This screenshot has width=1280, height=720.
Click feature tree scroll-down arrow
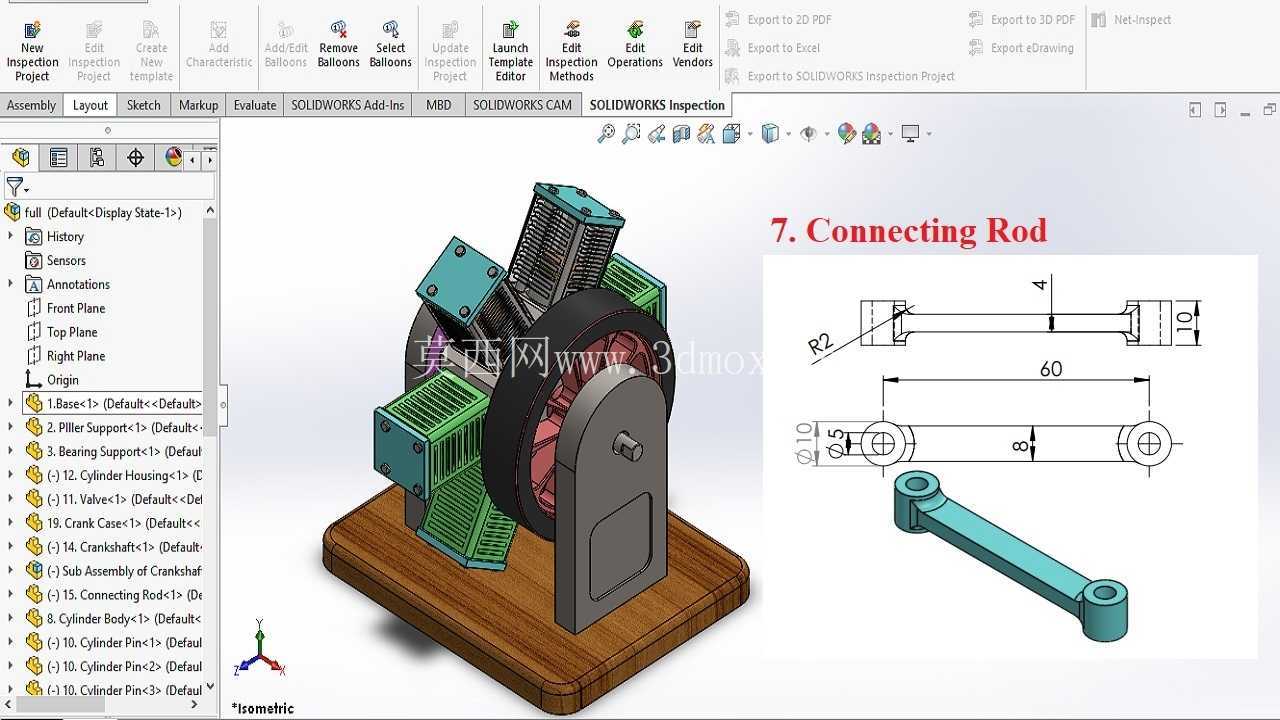click(x=210, y=687)
